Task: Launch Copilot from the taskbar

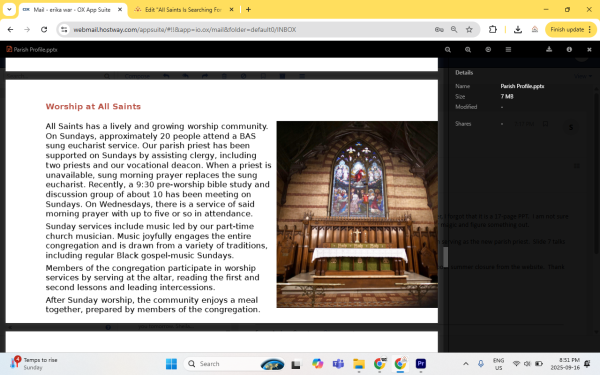Action: (317, 364)
